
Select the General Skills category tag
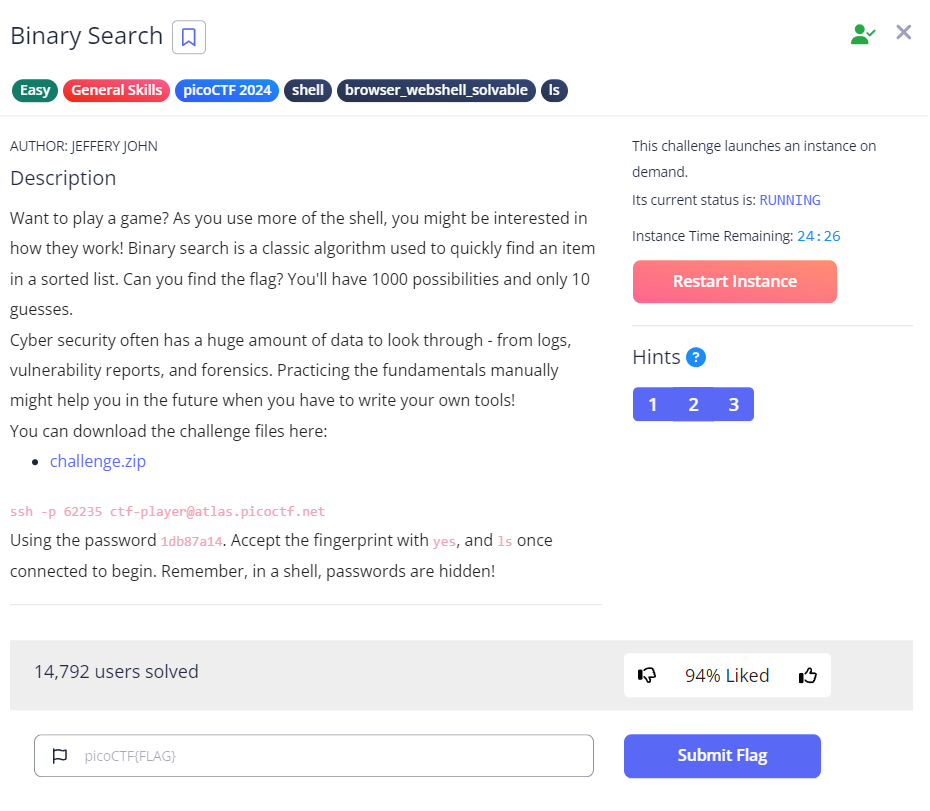(116, 90)
